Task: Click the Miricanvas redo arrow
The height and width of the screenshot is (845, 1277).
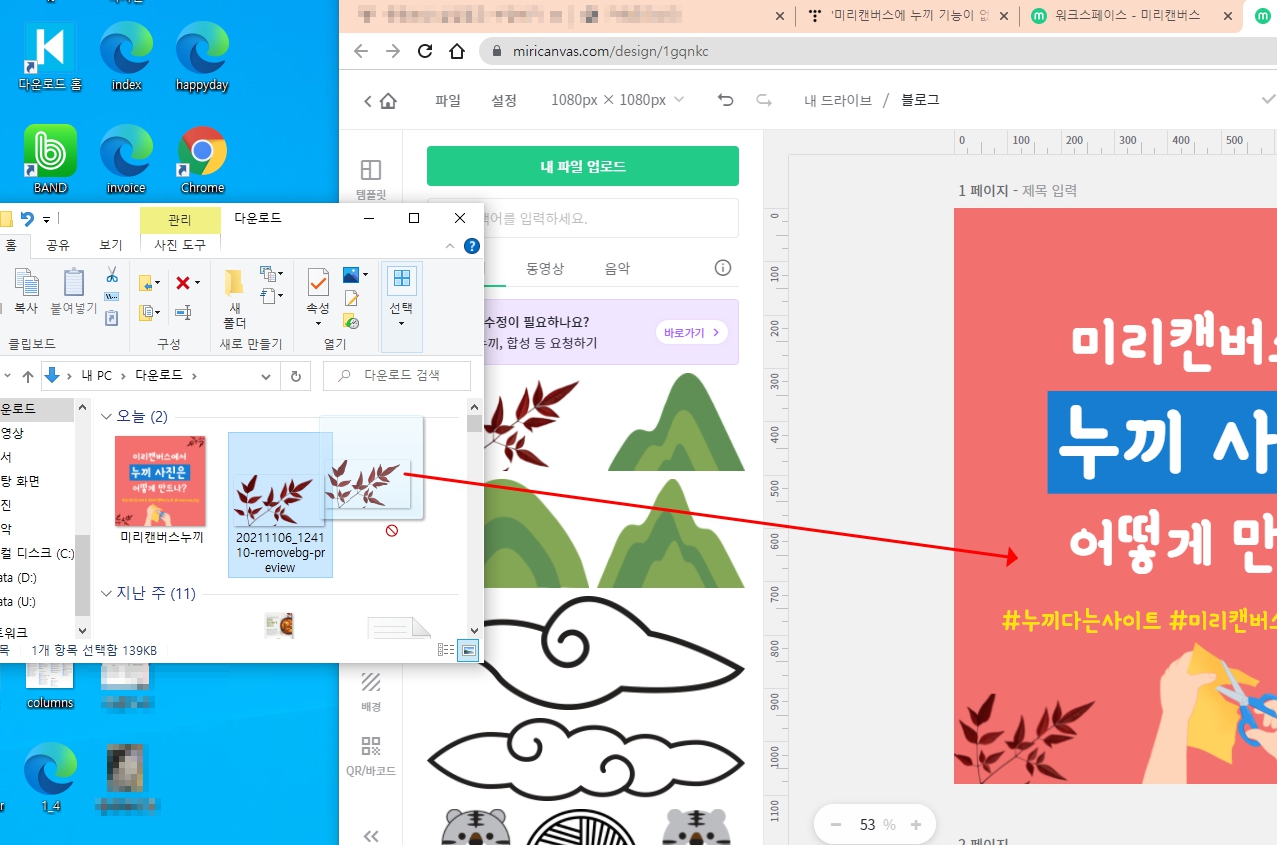Action: pos(764,100)
